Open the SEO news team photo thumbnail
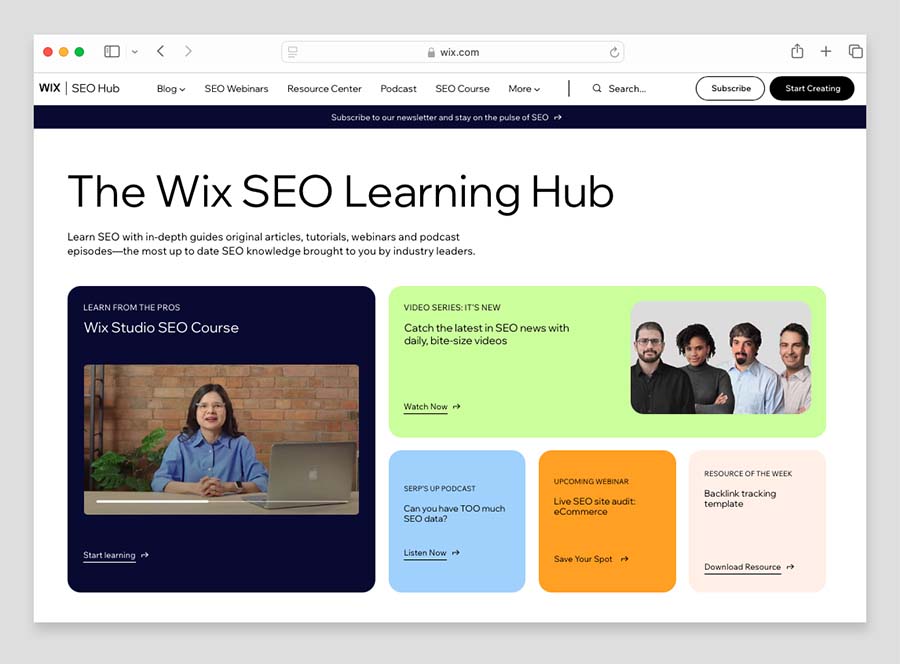900x664 pixels. tap(721, 358)
